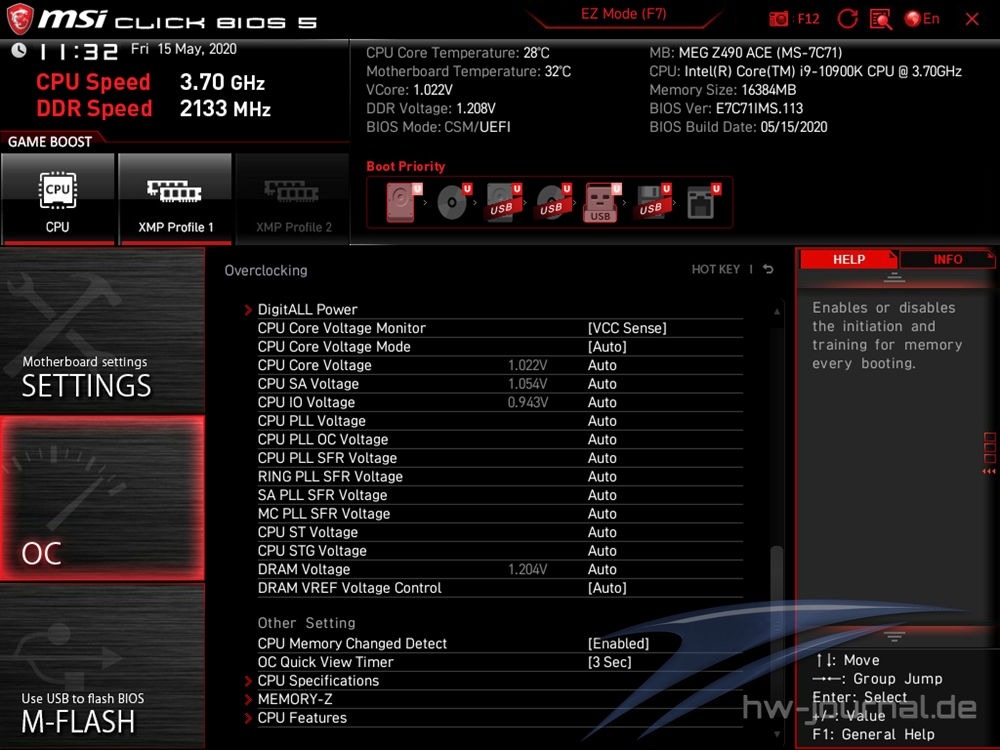Image resolution: width=1000 pixels, height=750 pixels.
Task: Toggle XMP Profile 2
Action: click(293, 198)
